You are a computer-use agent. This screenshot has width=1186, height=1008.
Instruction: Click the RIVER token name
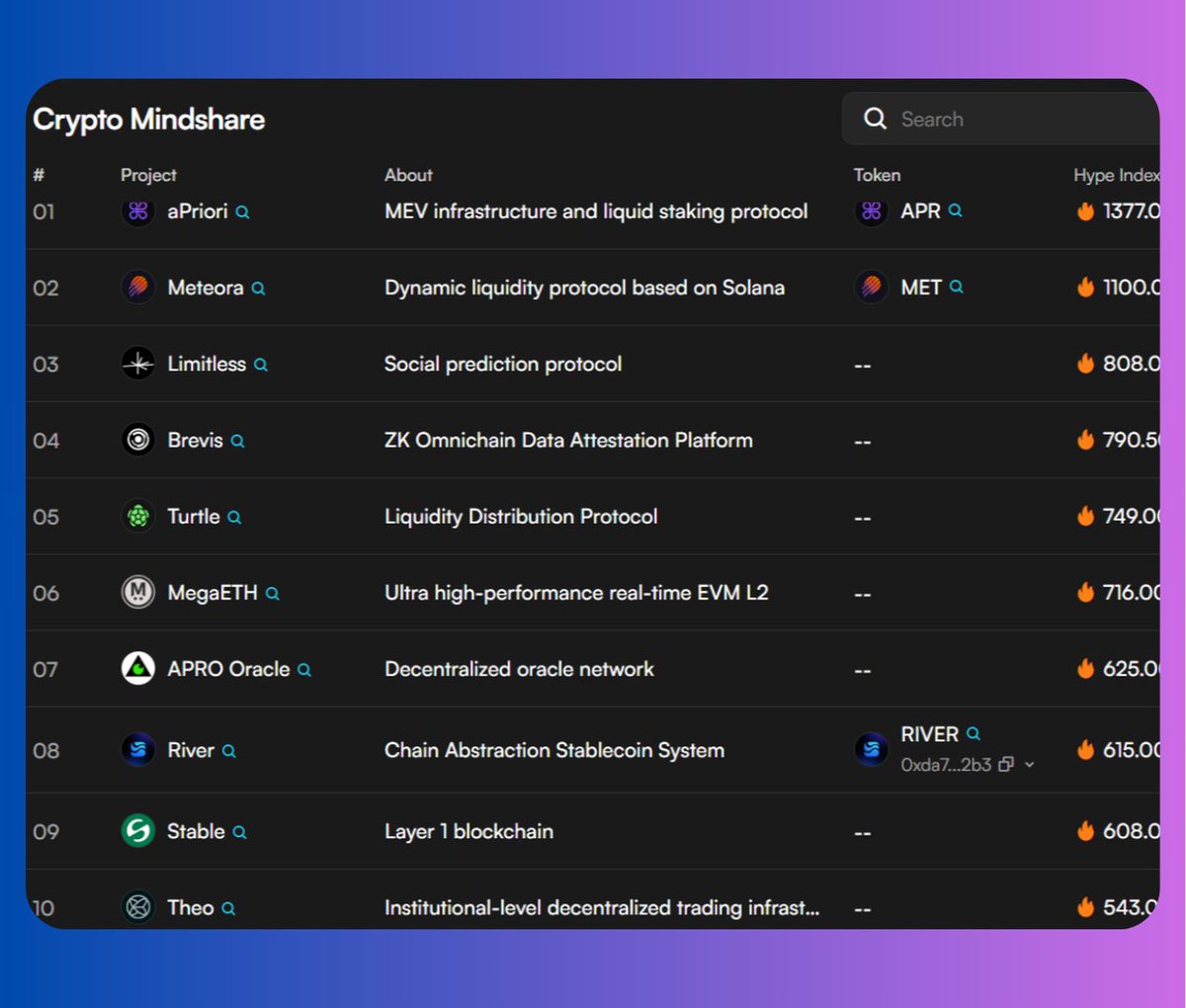tap(930, 734)
